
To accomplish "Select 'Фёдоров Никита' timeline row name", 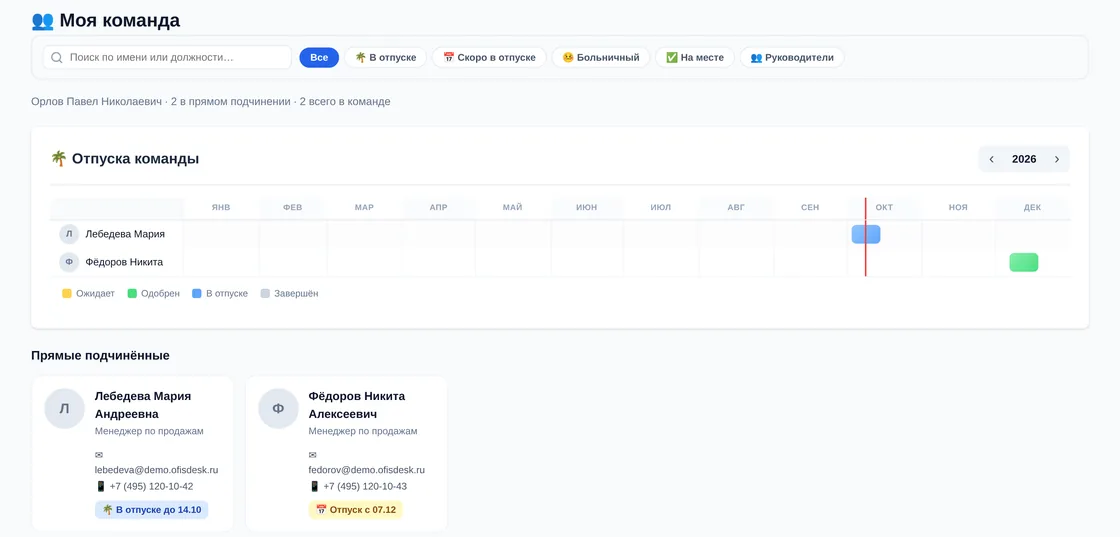I will tap(124, 262).
